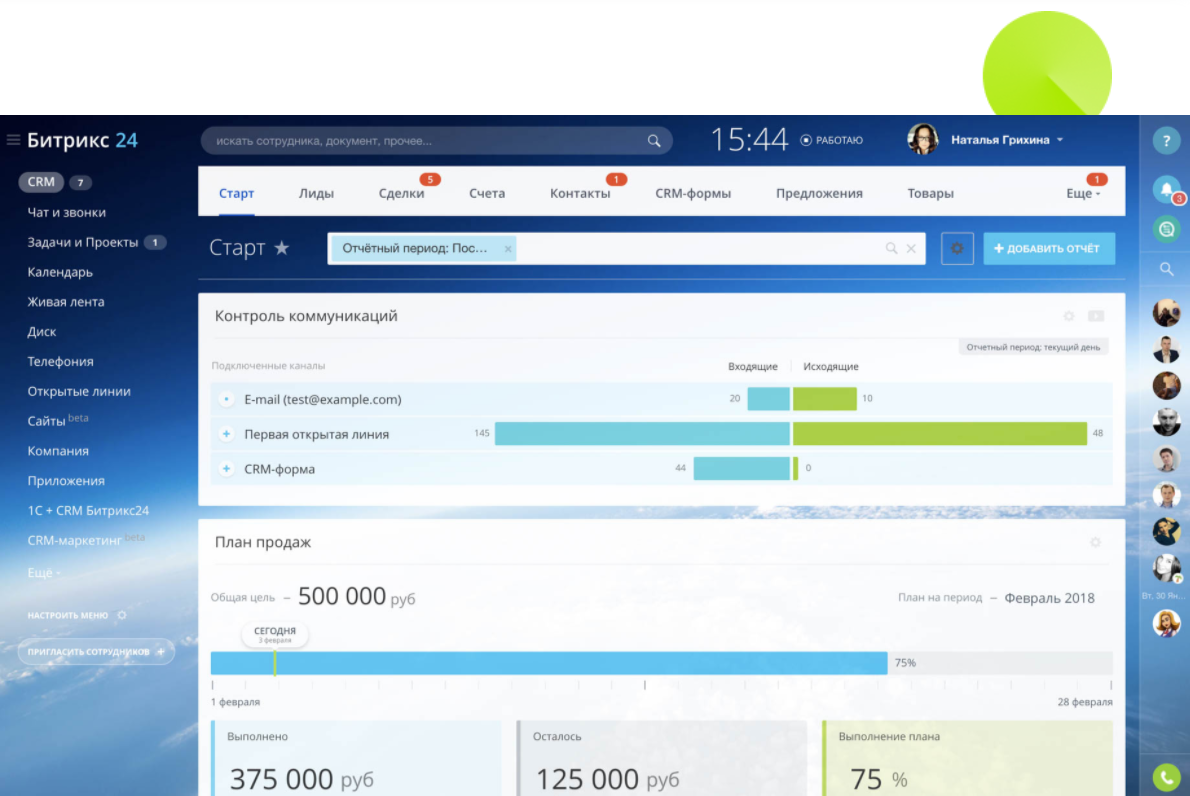The image size is (1190, 796).
Task: Click the filter field magnifier icon
Action: click(x=891, y=248)
